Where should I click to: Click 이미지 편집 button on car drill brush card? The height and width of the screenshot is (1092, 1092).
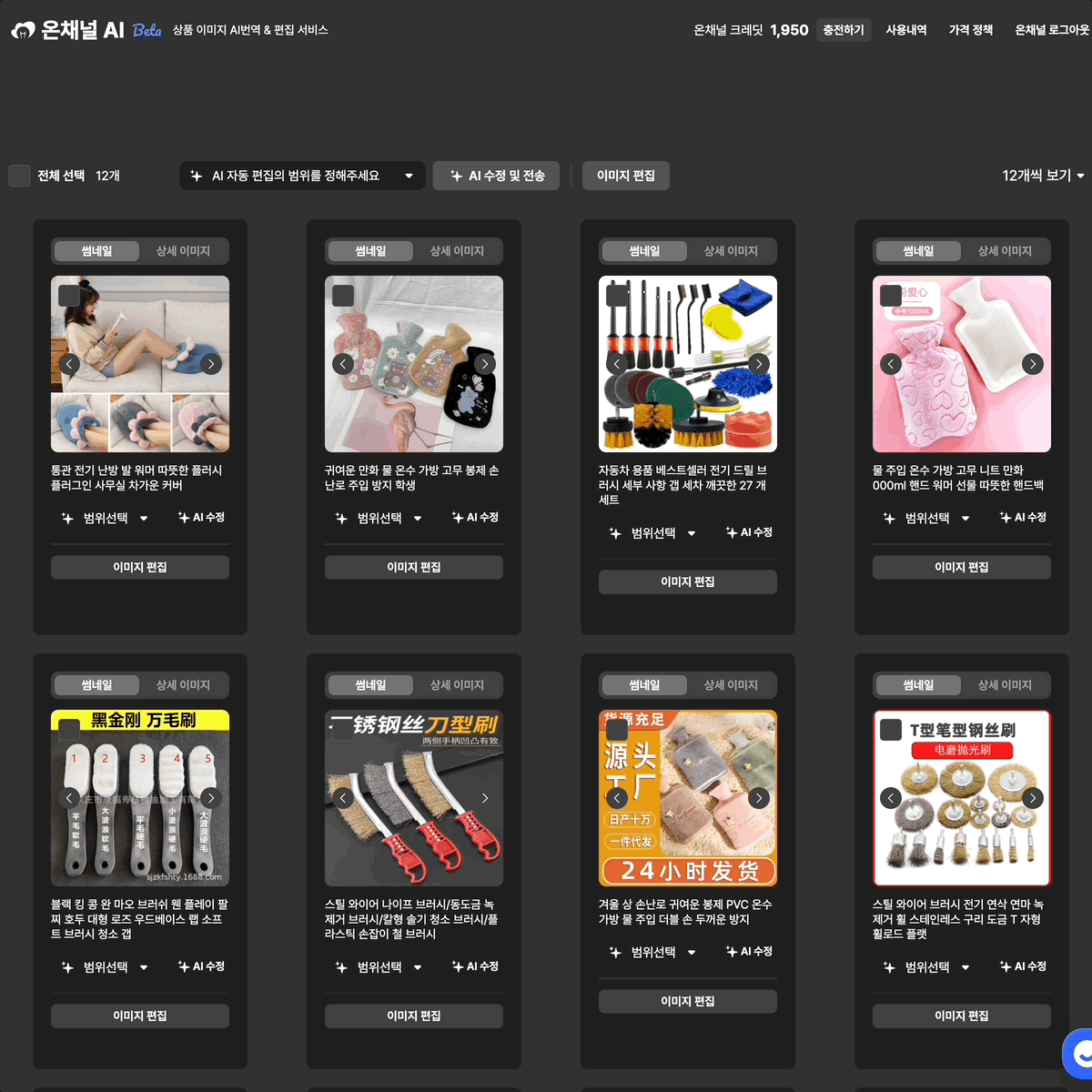pyautogui.click(x=688, y=582)
